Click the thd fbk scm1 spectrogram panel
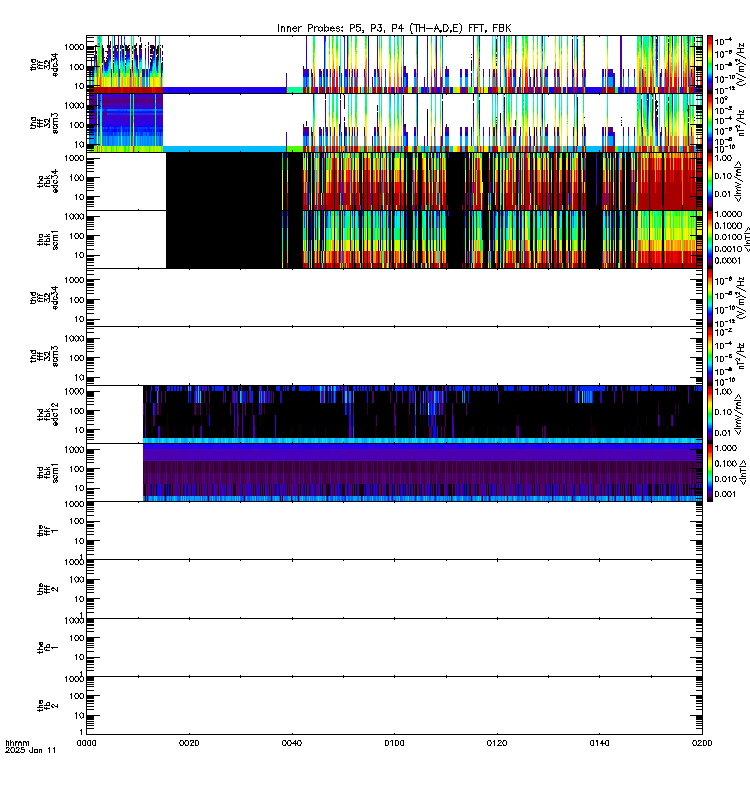 coord(394,473)
